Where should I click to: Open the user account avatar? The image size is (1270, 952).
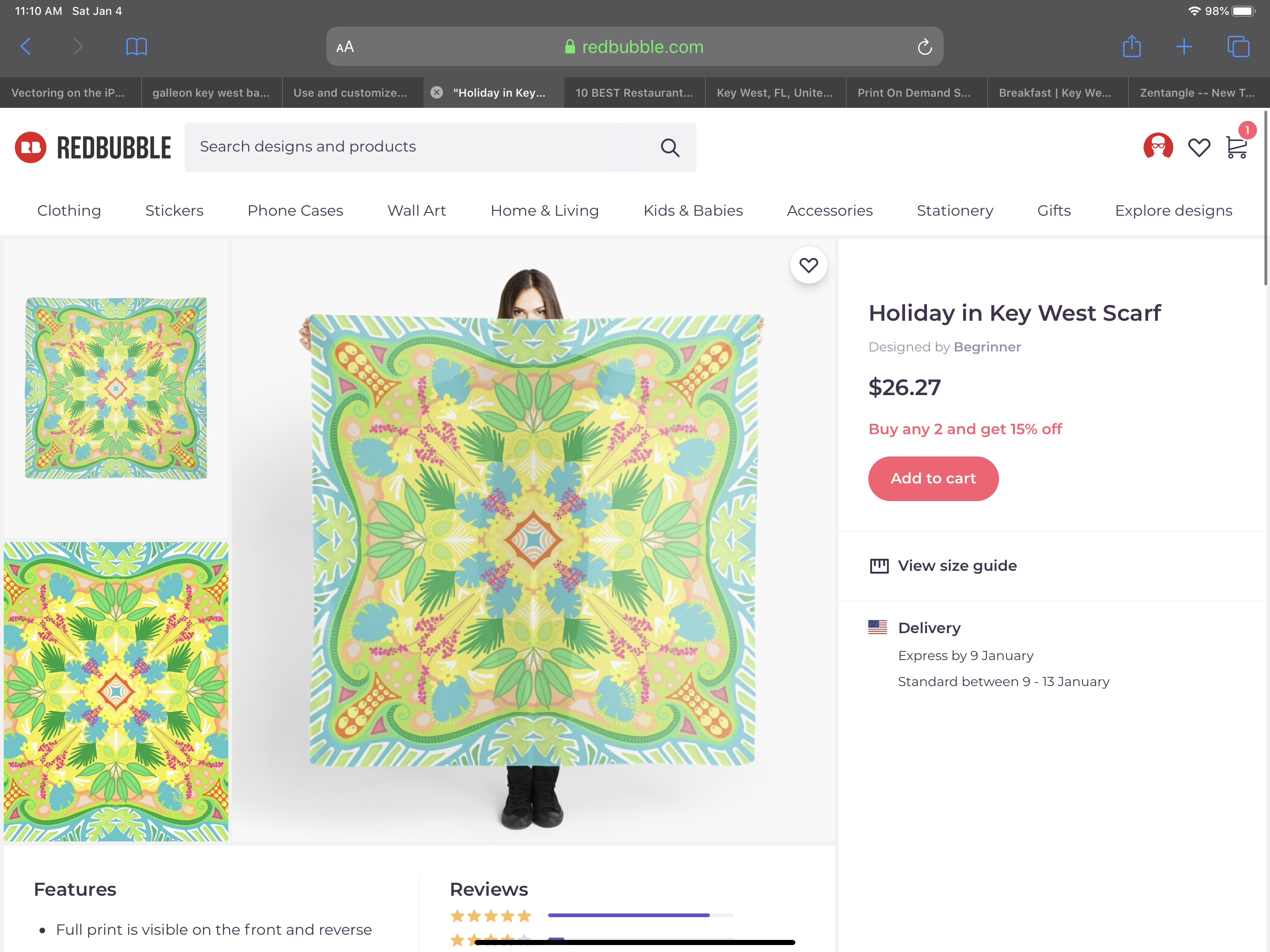pos(1158,147)
